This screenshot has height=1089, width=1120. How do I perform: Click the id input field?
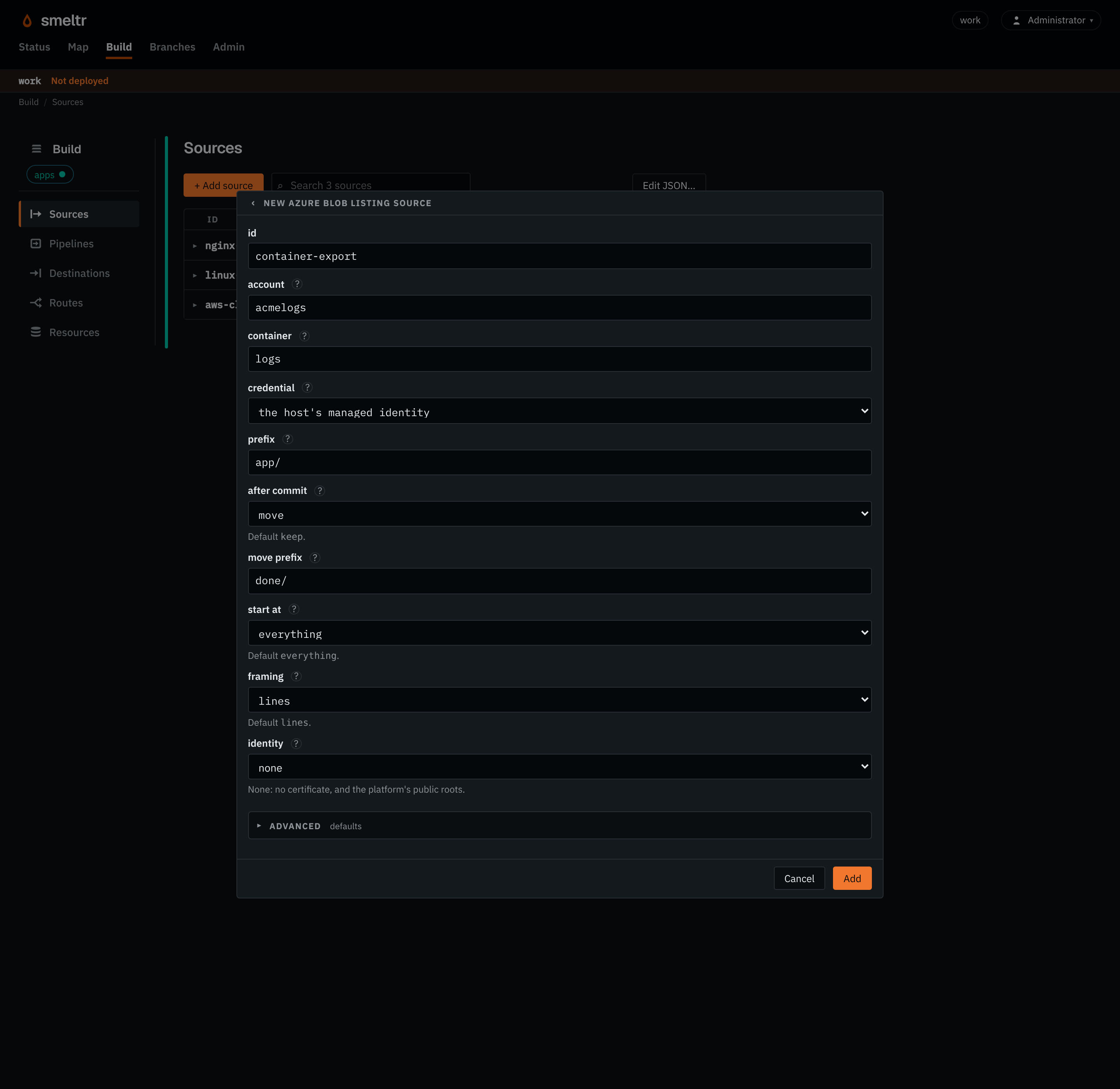(560, 256)
